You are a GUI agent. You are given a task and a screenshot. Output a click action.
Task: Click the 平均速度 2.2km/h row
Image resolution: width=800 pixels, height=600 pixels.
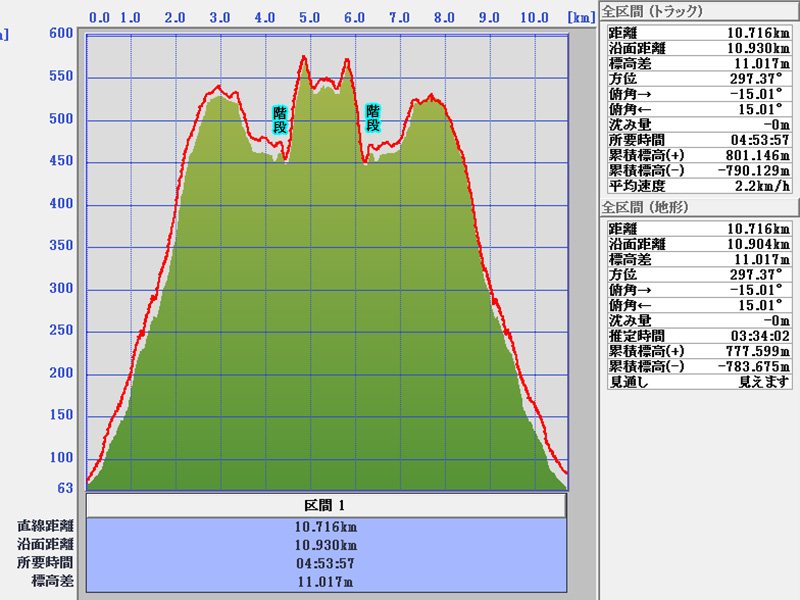point(700,186)
